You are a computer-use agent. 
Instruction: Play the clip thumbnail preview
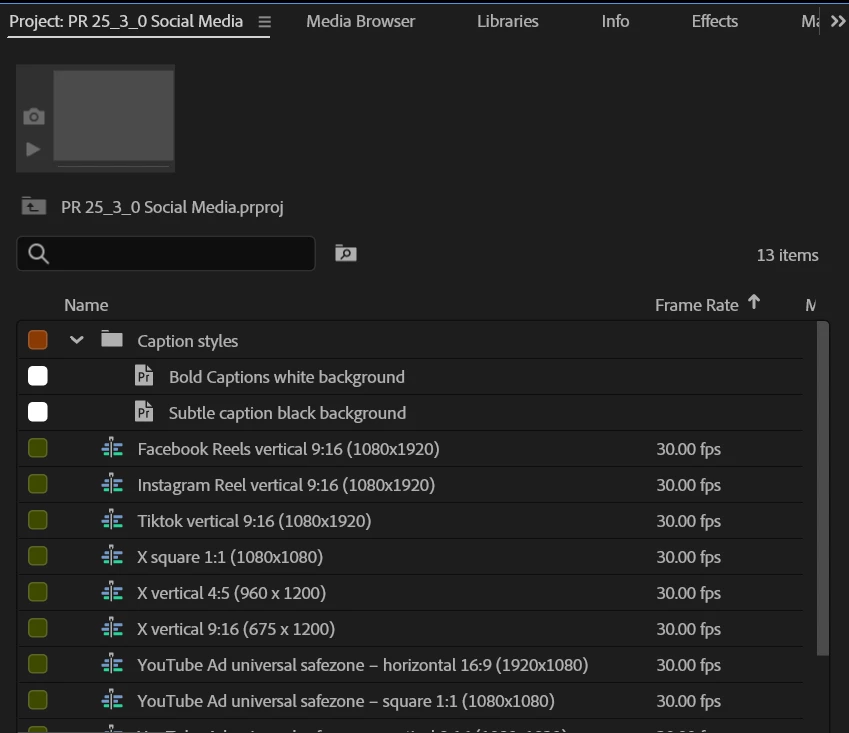coord(33,149)
